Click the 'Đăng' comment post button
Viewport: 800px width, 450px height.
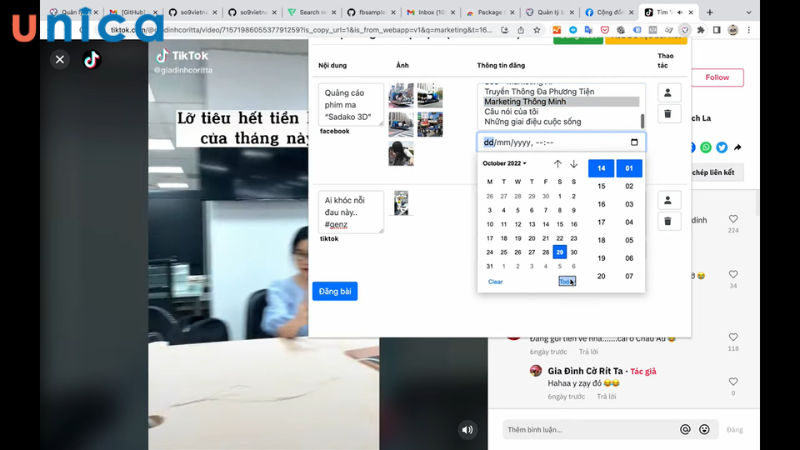[735, 430]
